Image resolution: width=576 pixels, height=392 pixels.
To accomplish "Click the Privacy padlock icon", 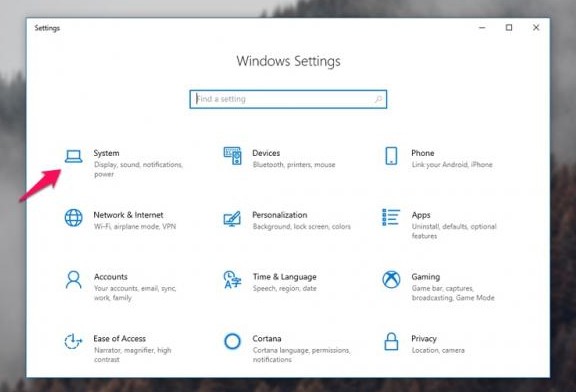I will [391, 341].
